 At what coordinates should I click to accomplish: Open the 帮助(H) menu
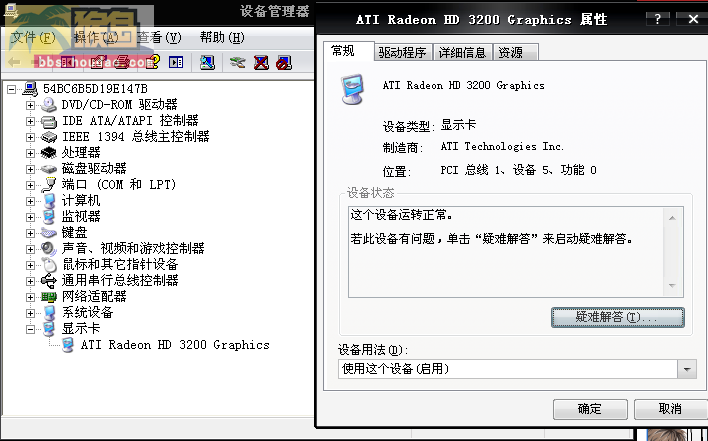click(222, 37)
